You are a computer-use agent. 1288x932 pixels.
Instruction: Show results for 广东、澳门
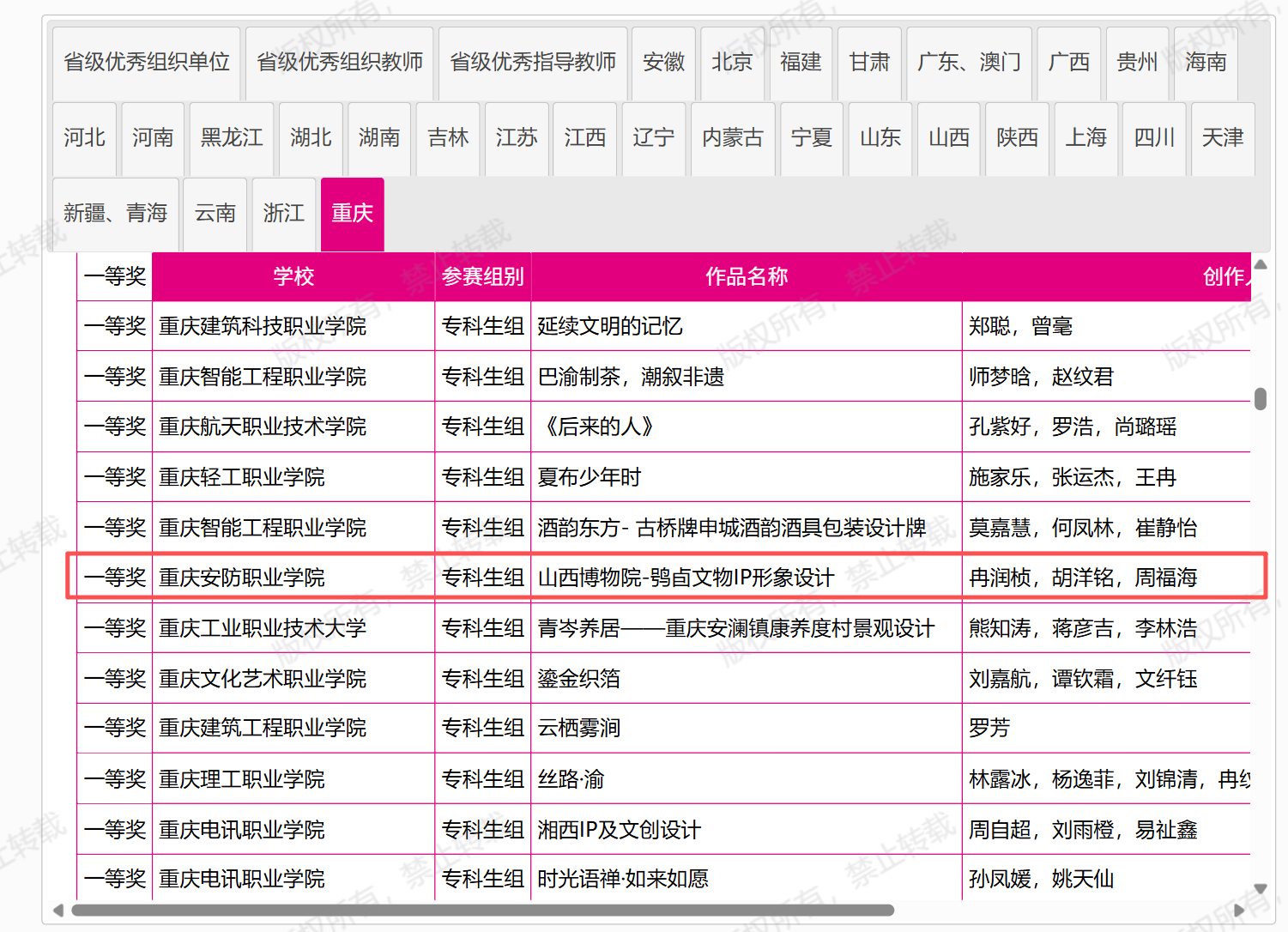point(969,63)
